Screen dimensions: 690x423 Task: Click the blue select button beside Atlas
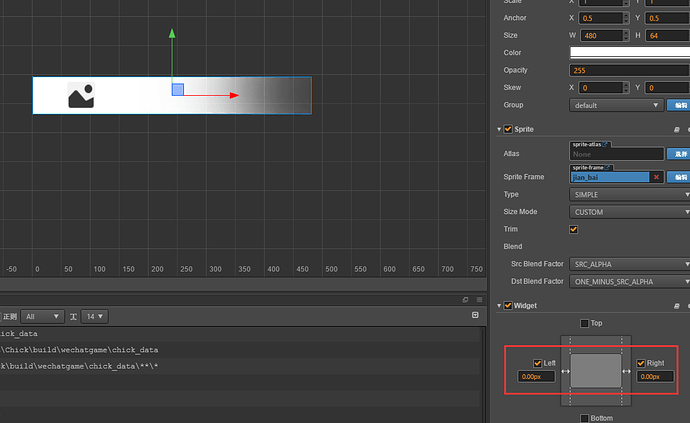(x=679, y=154)
